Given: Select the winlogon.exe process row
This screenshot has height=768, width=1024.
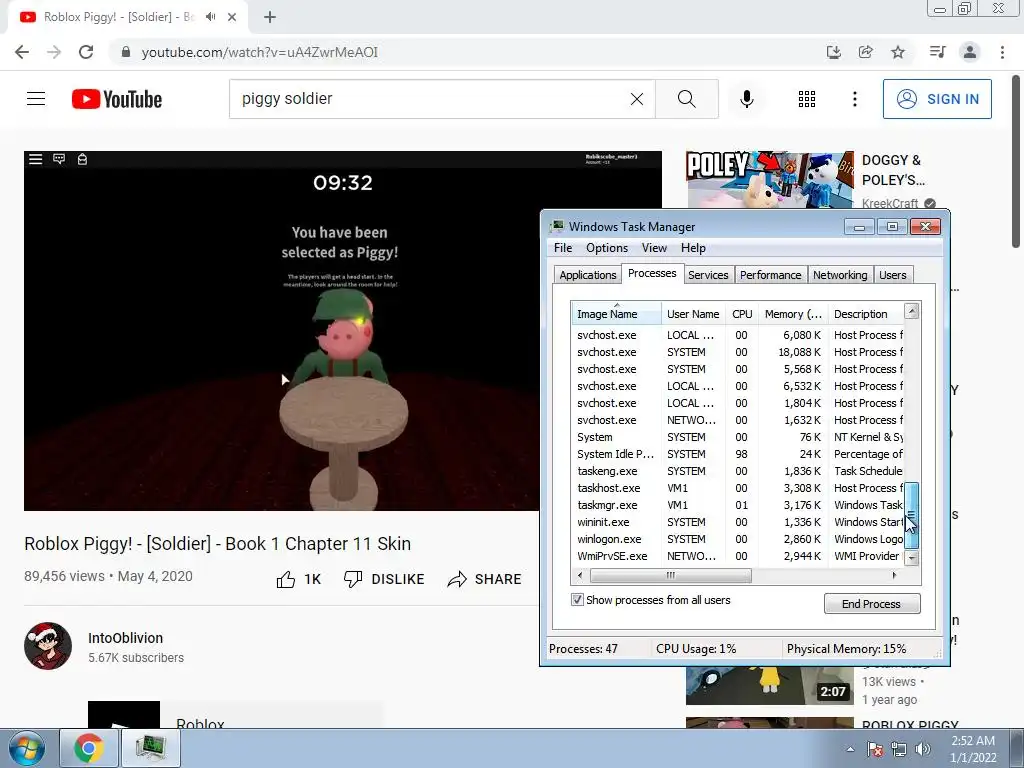Looking at the screenshot, I should click(738, 539).
